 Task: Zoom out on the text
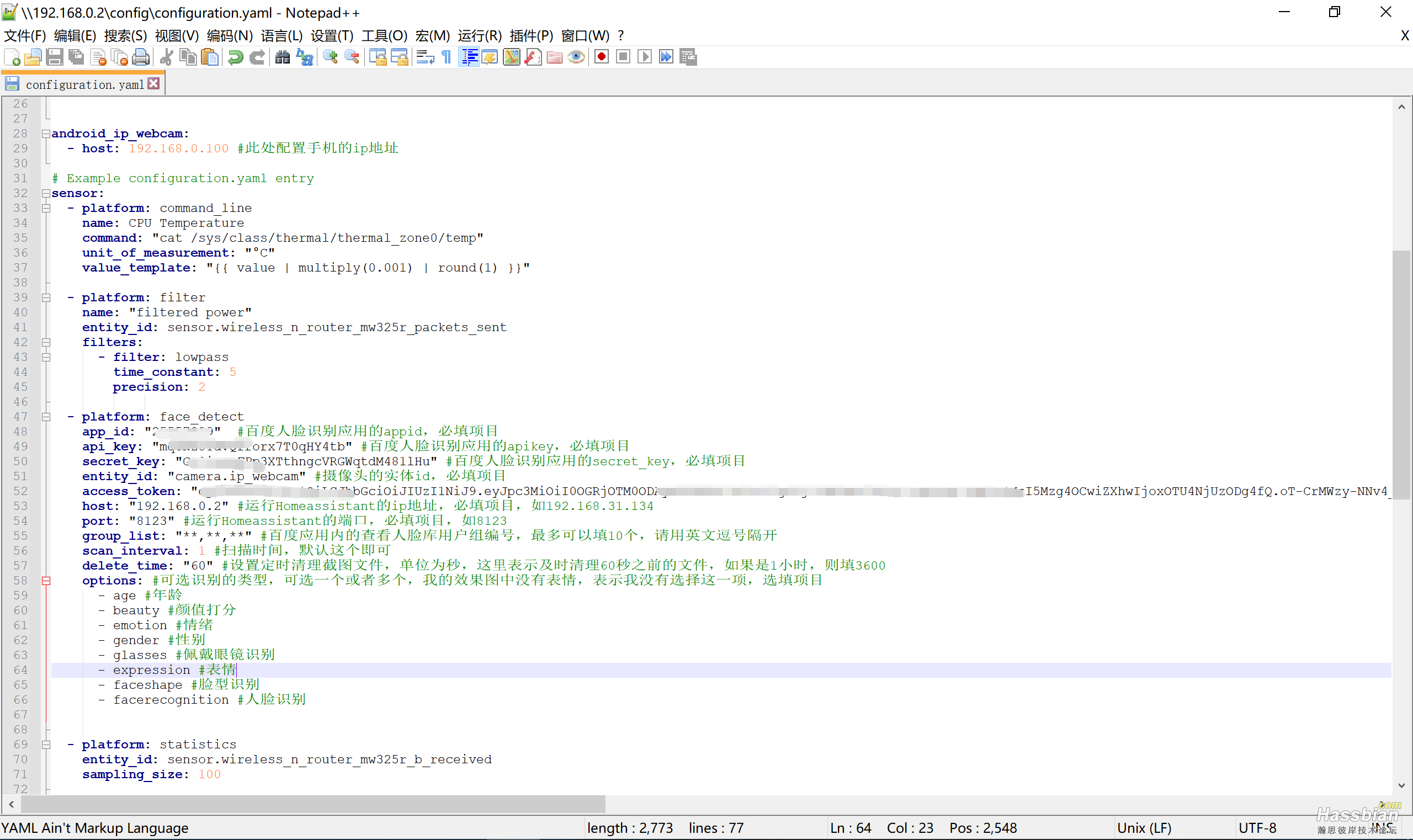click(352, 57)
